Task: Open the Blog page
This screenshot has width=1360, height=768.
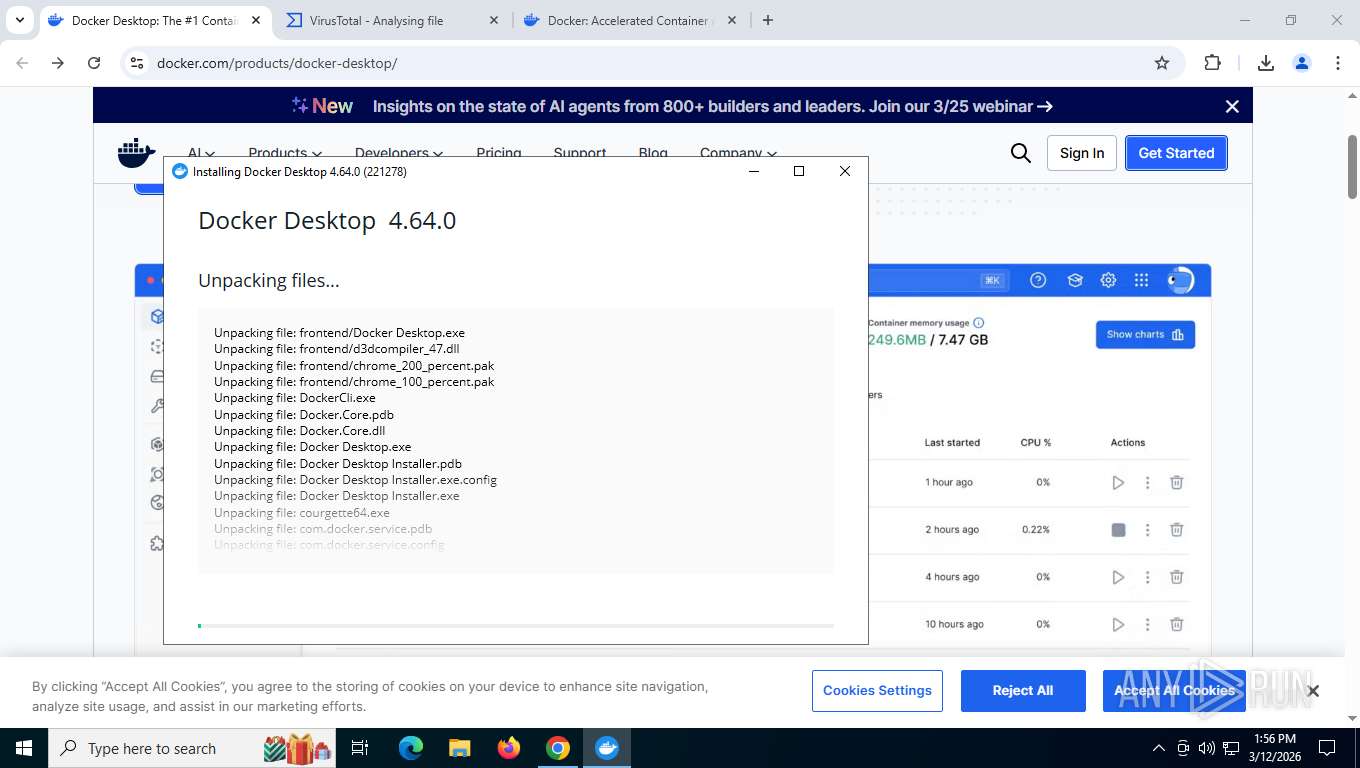Action: pyautogui.click(x=653, y=153)
